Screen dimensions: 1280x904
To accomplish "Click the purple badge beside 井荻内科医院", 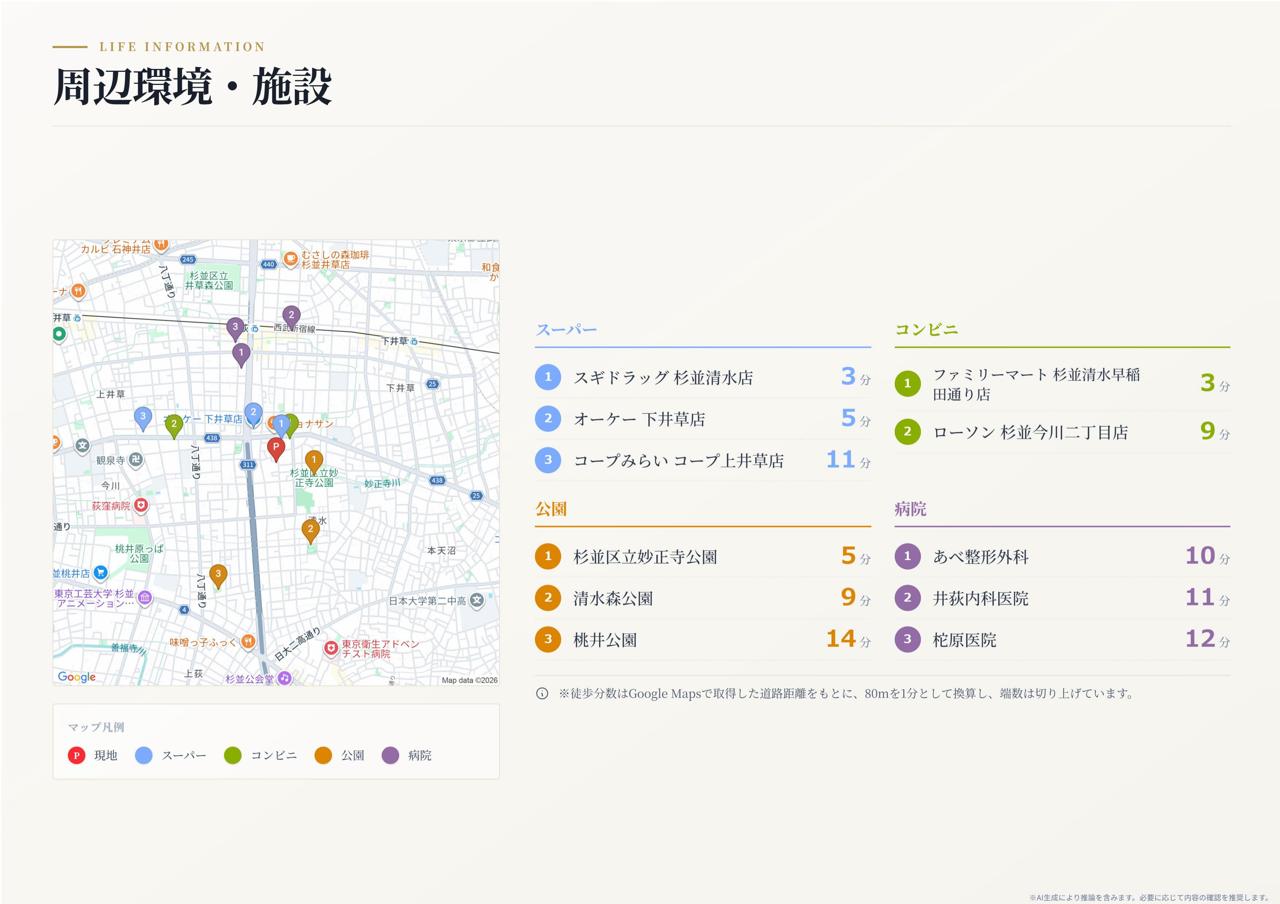I will (x=907, y=598).
